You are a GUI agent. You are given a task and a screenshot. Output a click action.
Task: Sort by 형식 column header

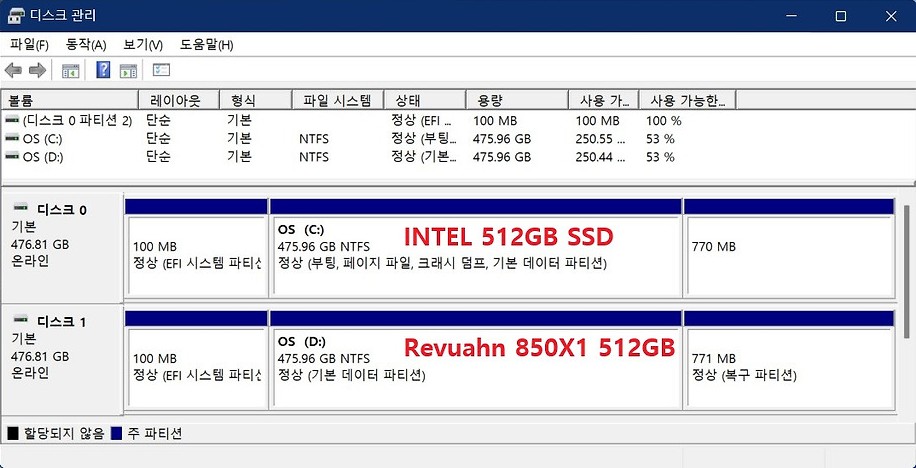coord(255,100)
